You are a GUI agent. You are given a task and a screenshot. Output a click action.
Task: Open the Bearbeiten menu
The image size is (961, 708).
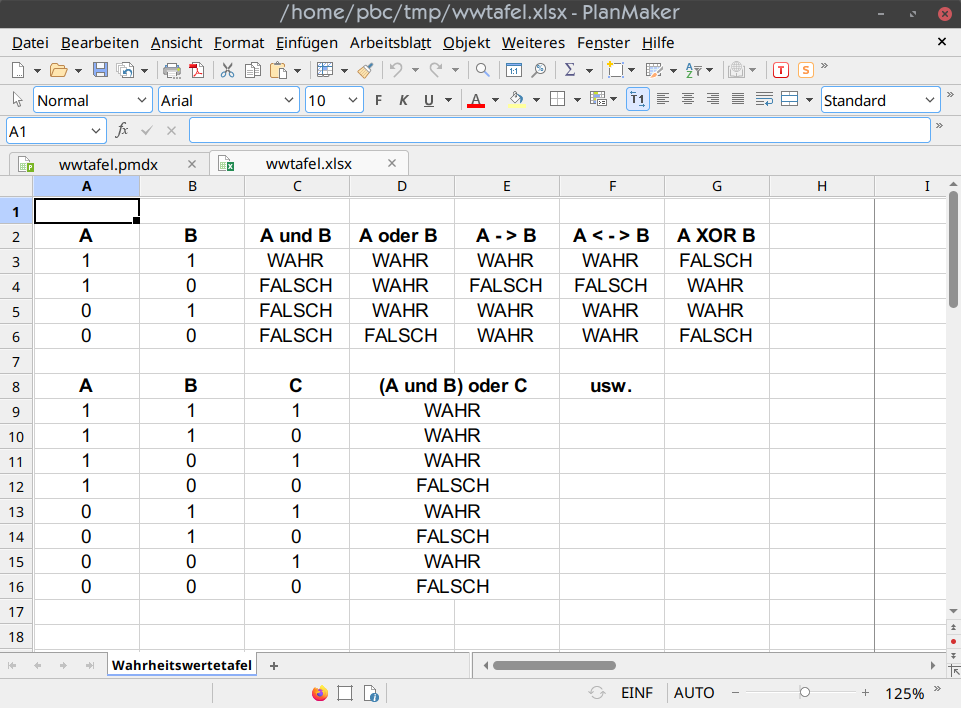coord(100,43)
